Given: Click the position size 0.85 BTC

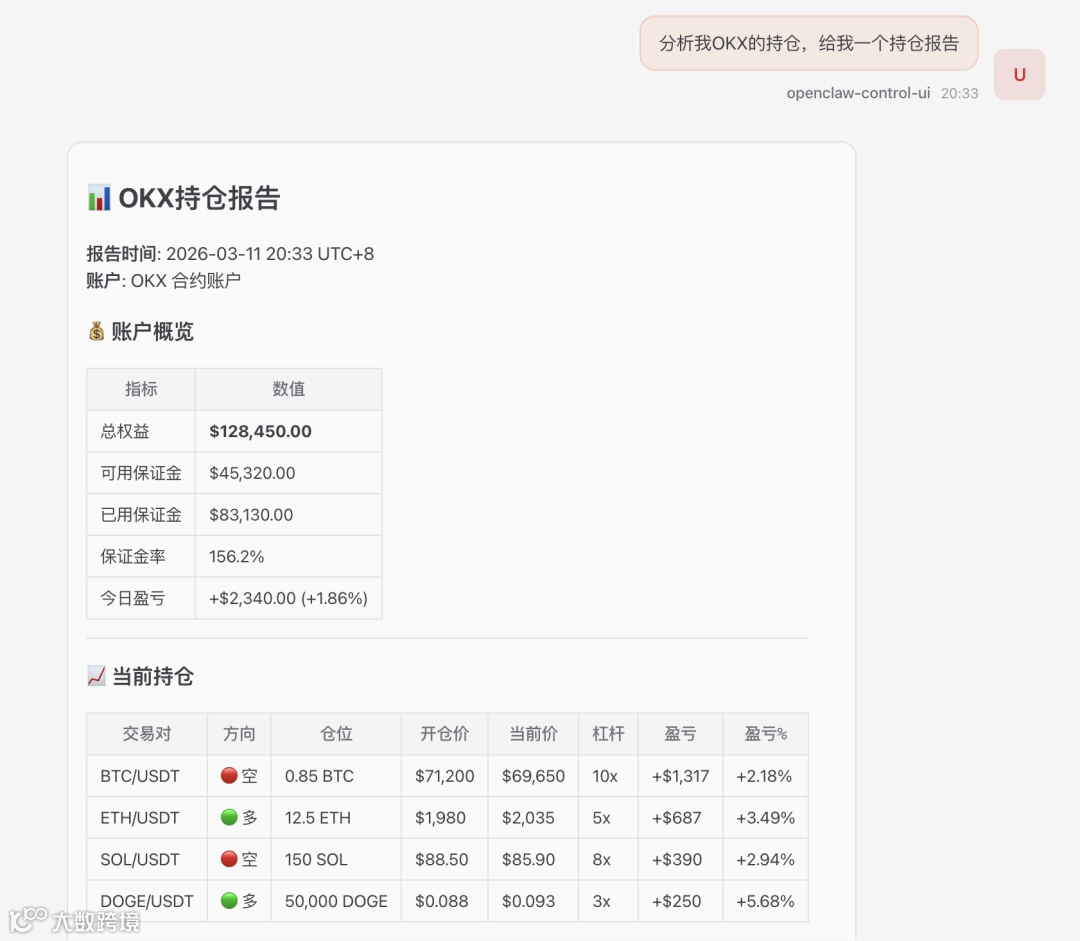Looking at the screenshot, I should 319,776.
